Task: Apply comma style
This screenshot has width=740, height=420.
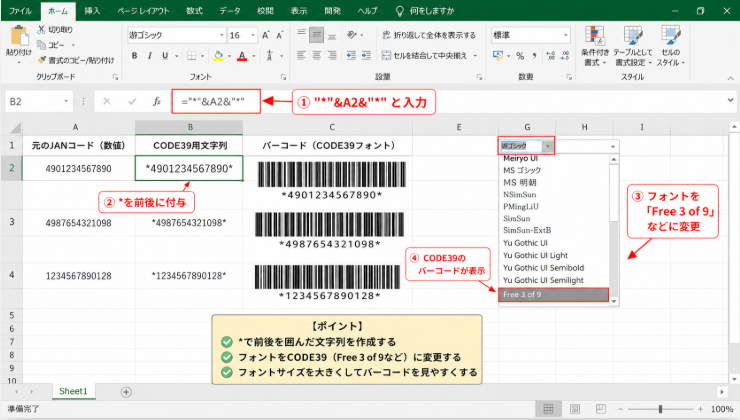Action: point(535,56)
